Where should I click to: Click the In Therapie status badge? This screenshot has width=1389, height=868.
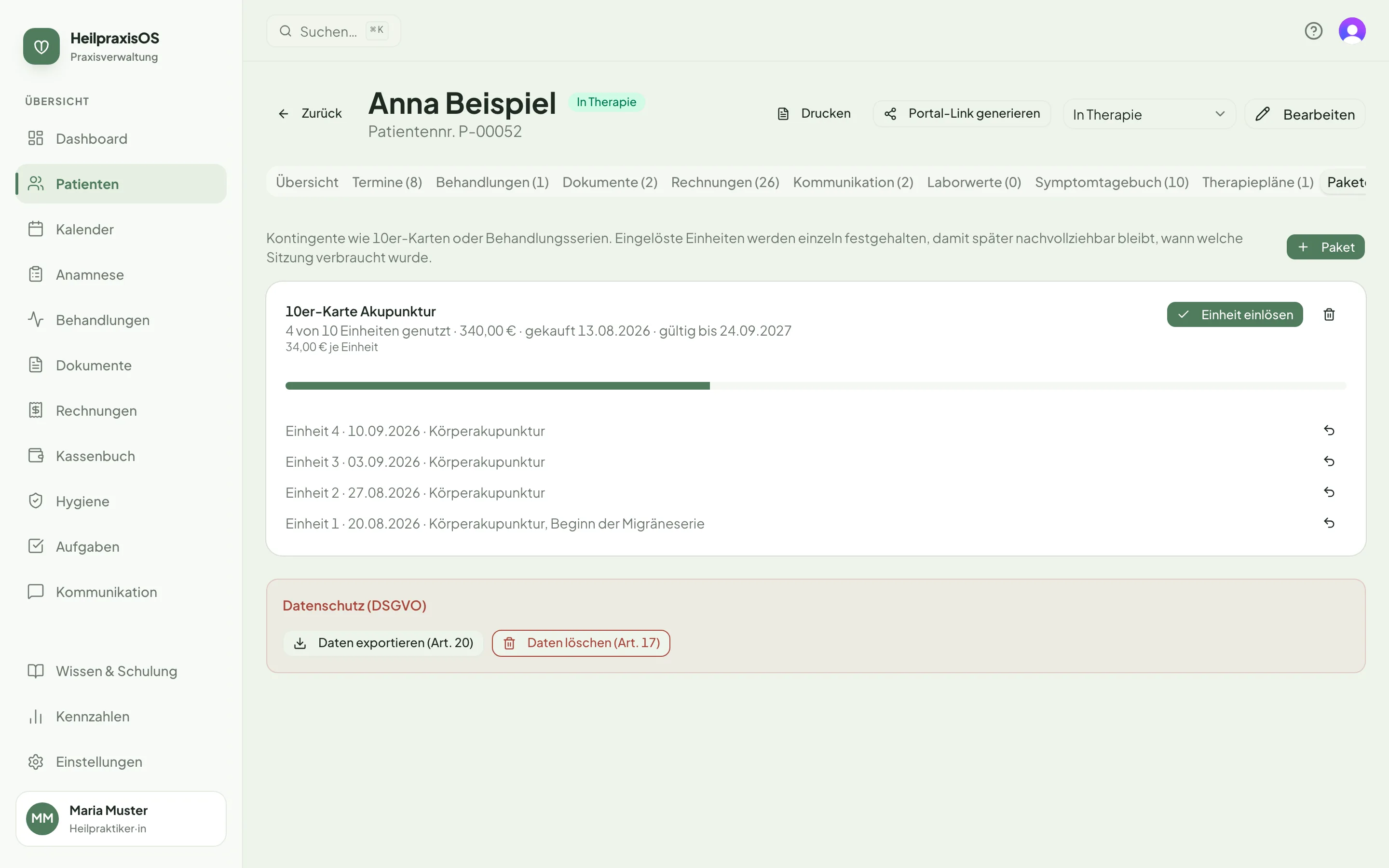(606, 102)
